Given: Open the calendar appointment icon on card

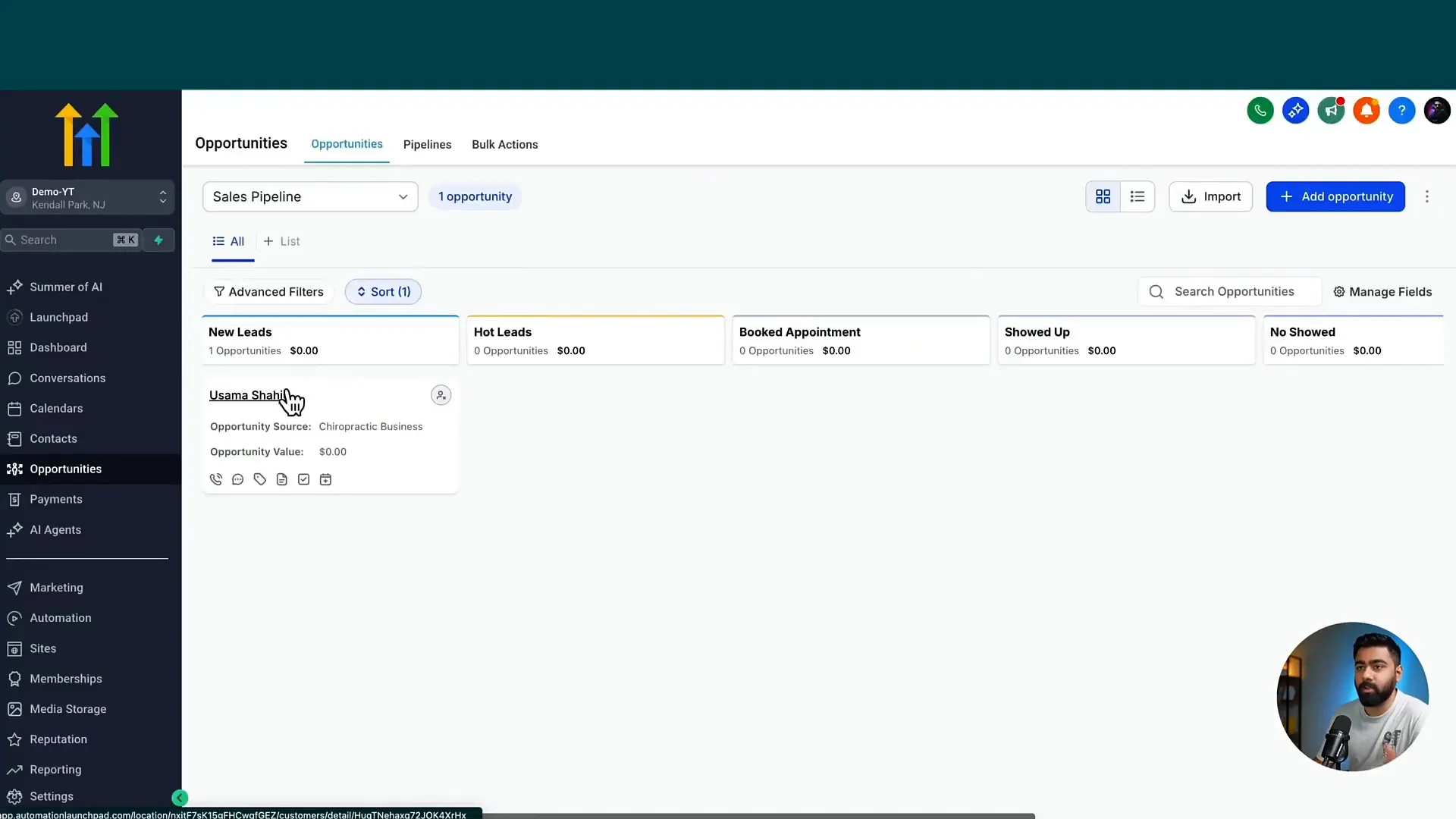Looking at the screenshot, I should [325, 479].
